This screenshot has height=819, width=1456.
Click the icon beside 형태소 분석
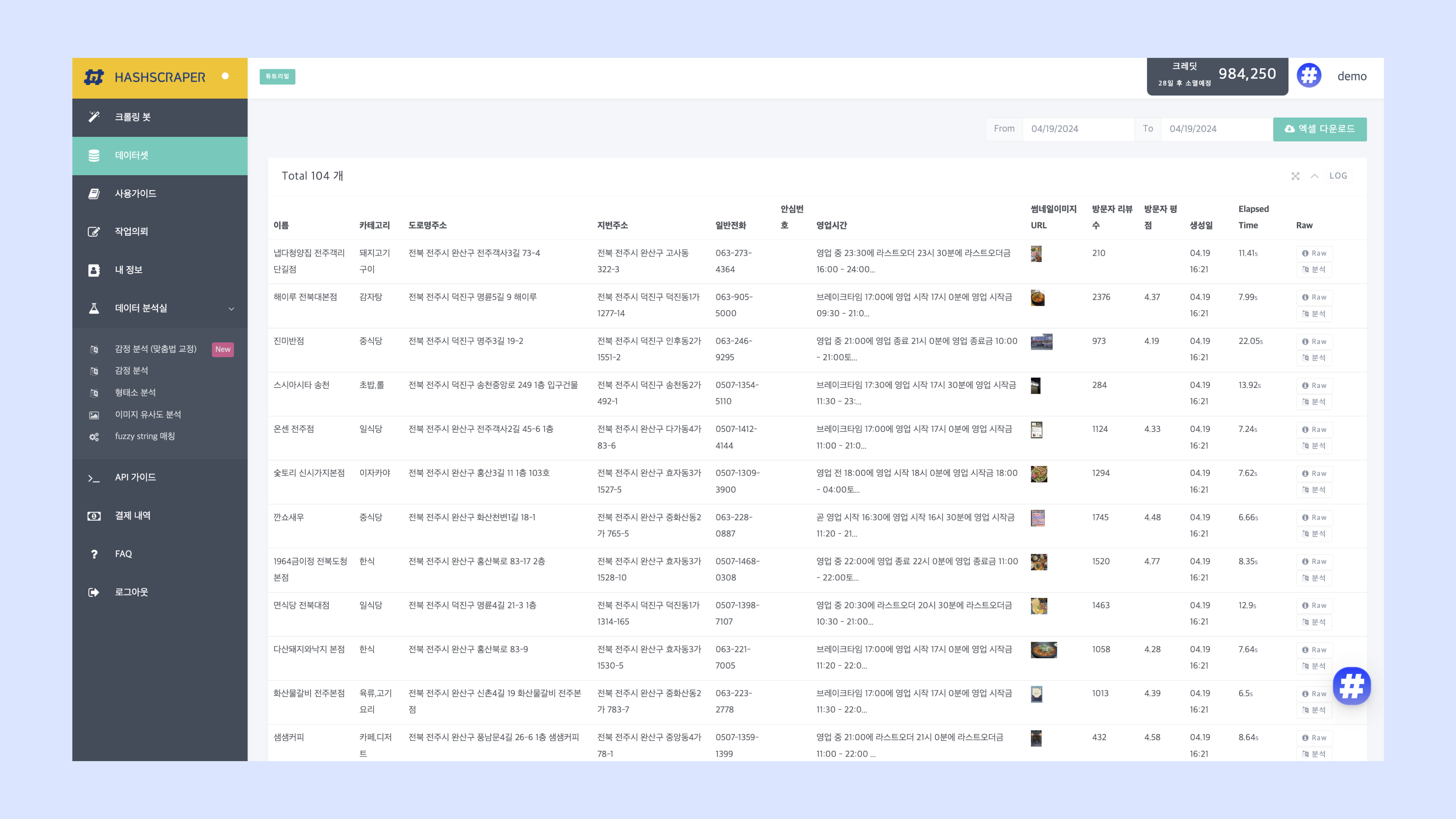(94, 393)
